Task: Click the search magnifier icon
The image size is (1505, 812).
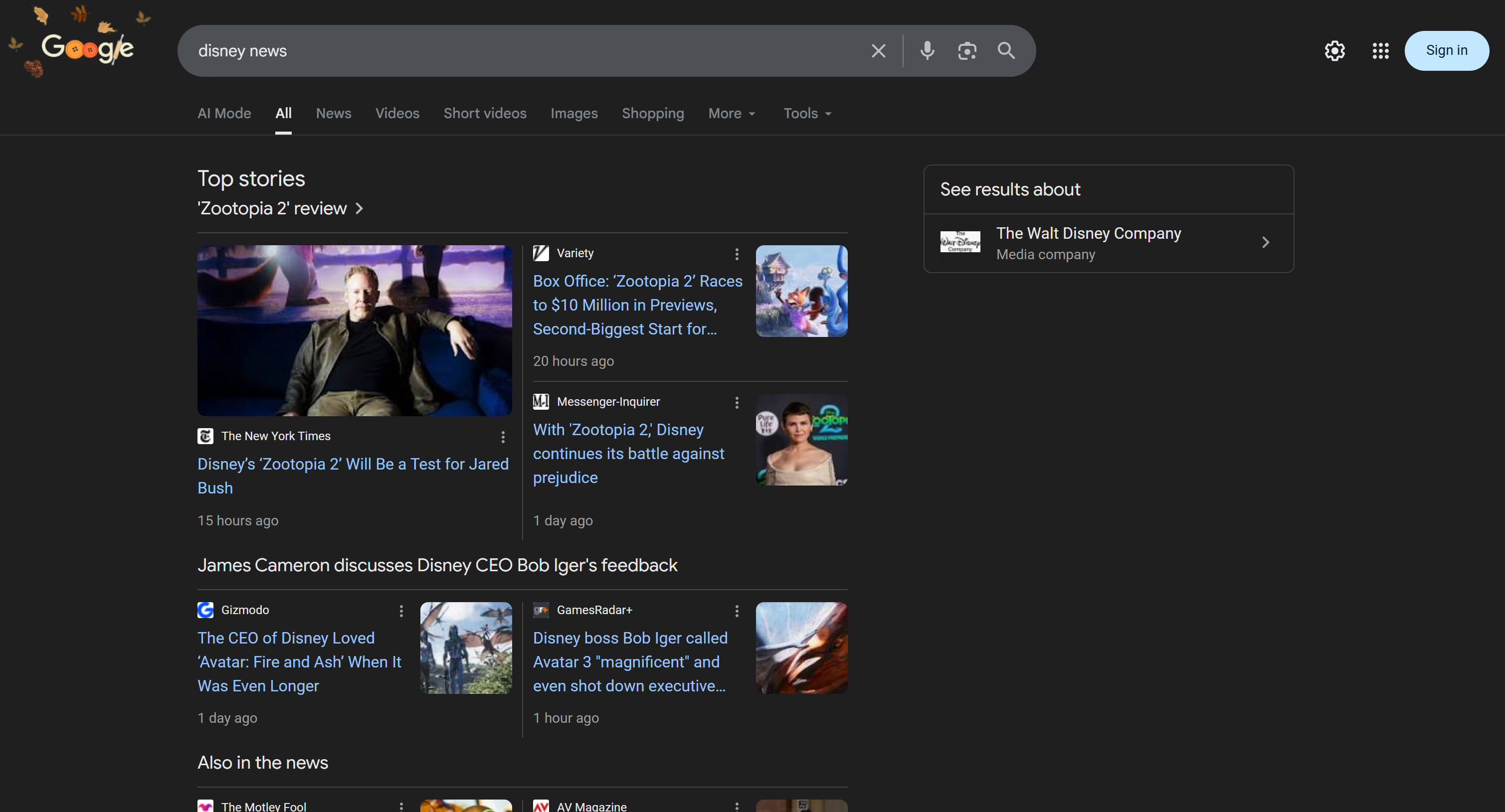Action: click(x=1006, y=50)
